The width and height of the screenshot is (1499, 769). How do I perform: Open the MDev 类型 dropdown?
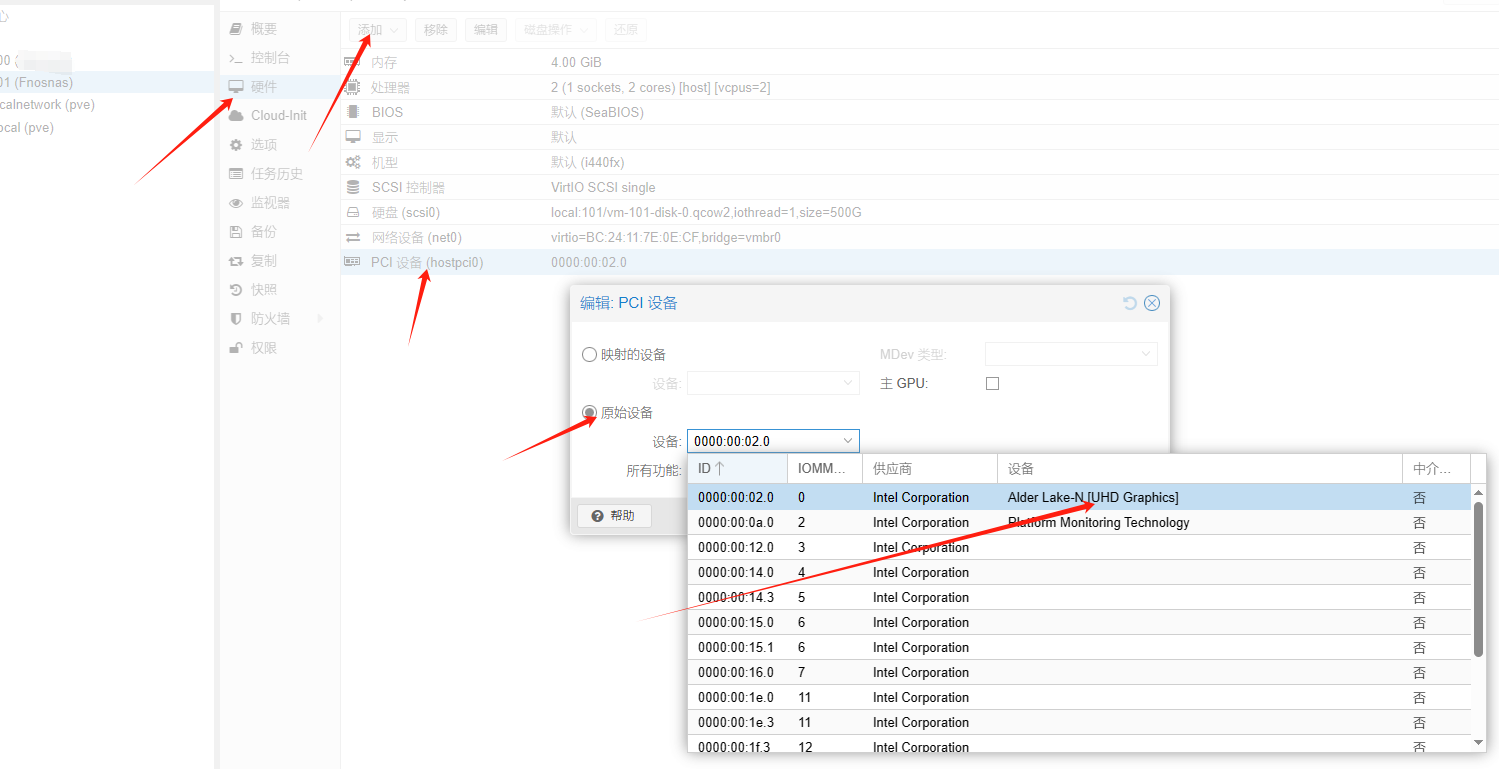1071,354
